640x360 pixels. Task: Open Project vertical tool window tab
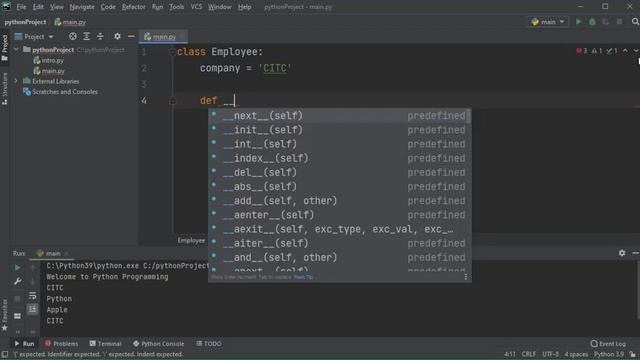[4, 47]
